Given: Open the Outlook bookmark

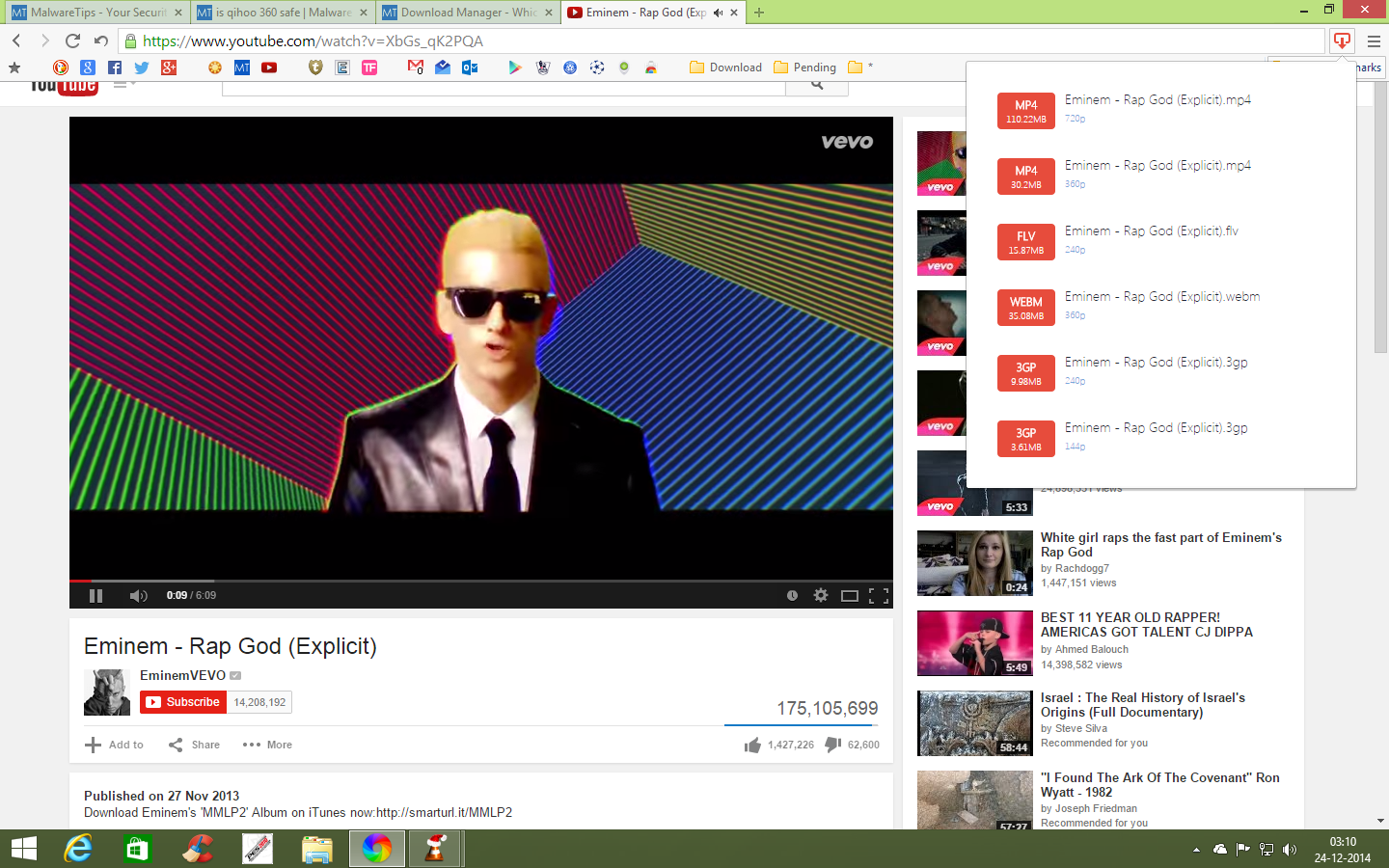Looking at the screenshot, I should pos(470,68).
